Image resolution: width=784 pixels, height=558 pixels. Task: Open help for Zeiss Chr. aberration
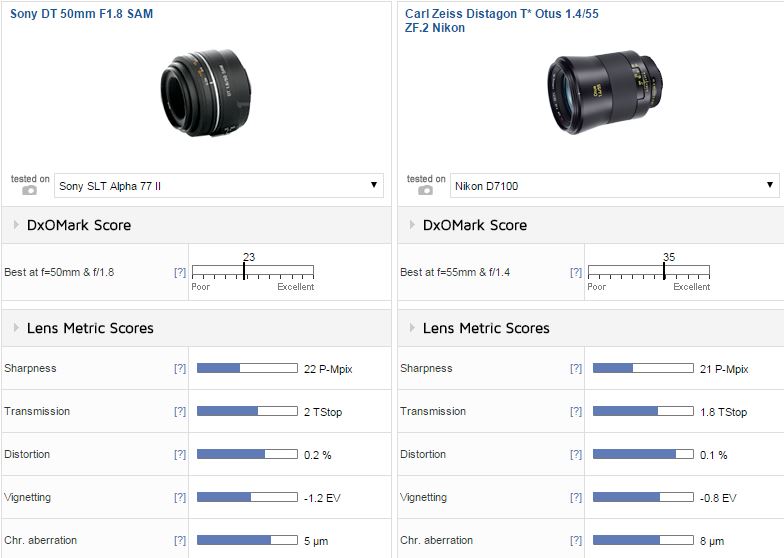pos(576,541)
